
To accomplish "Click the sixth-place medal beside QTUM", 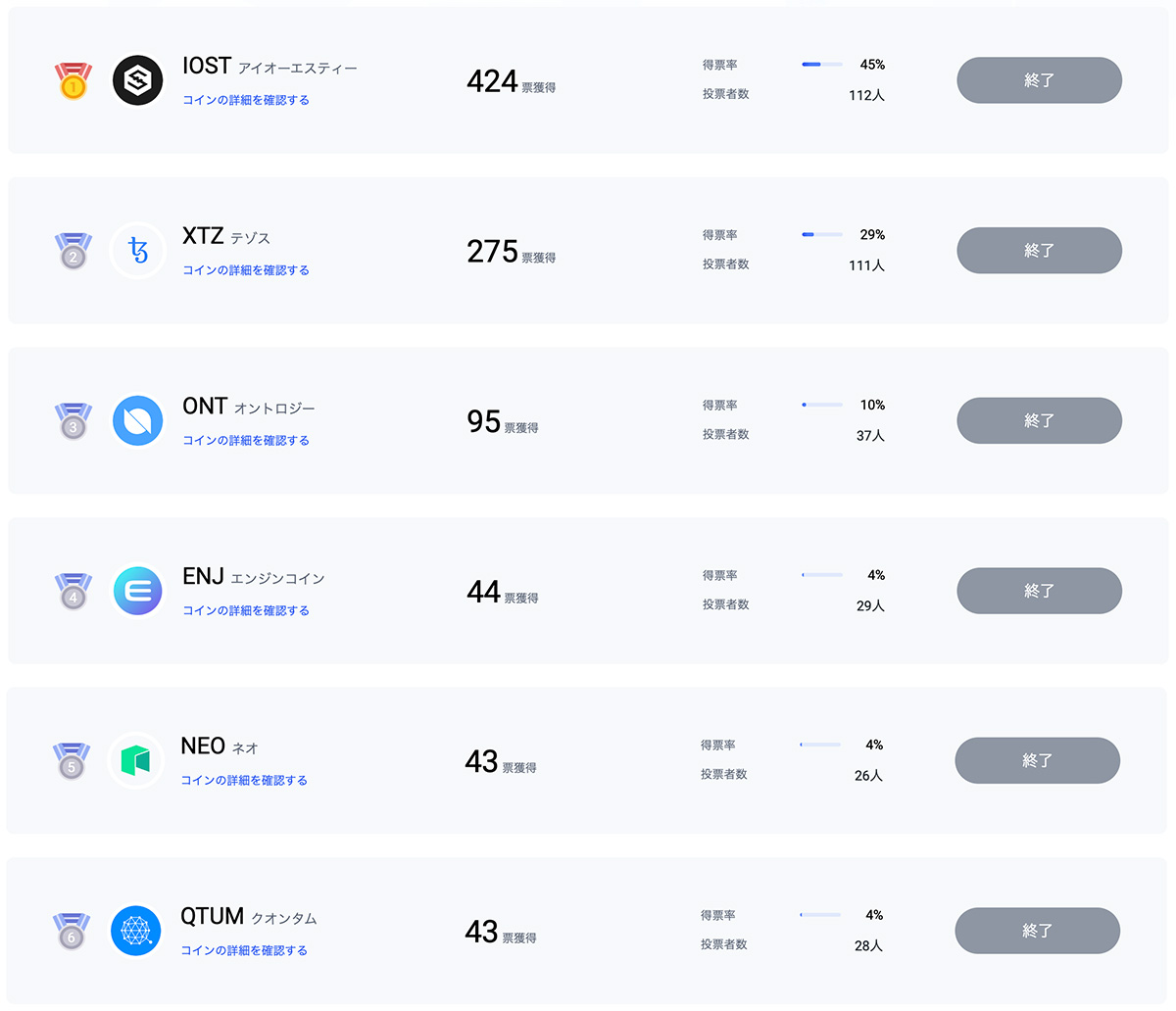I will [x=72, y=932].
